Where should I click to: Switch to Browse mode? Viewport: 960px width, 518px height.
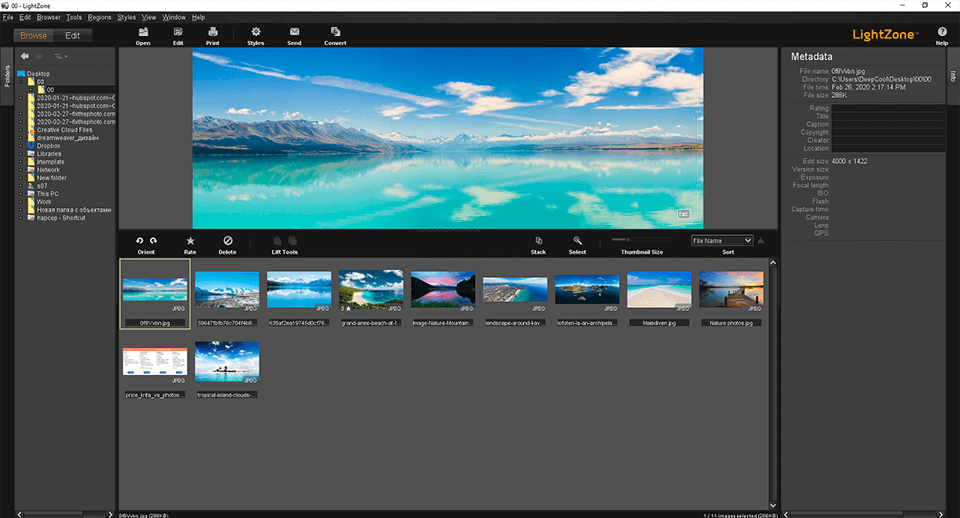(x=34, y=36)
